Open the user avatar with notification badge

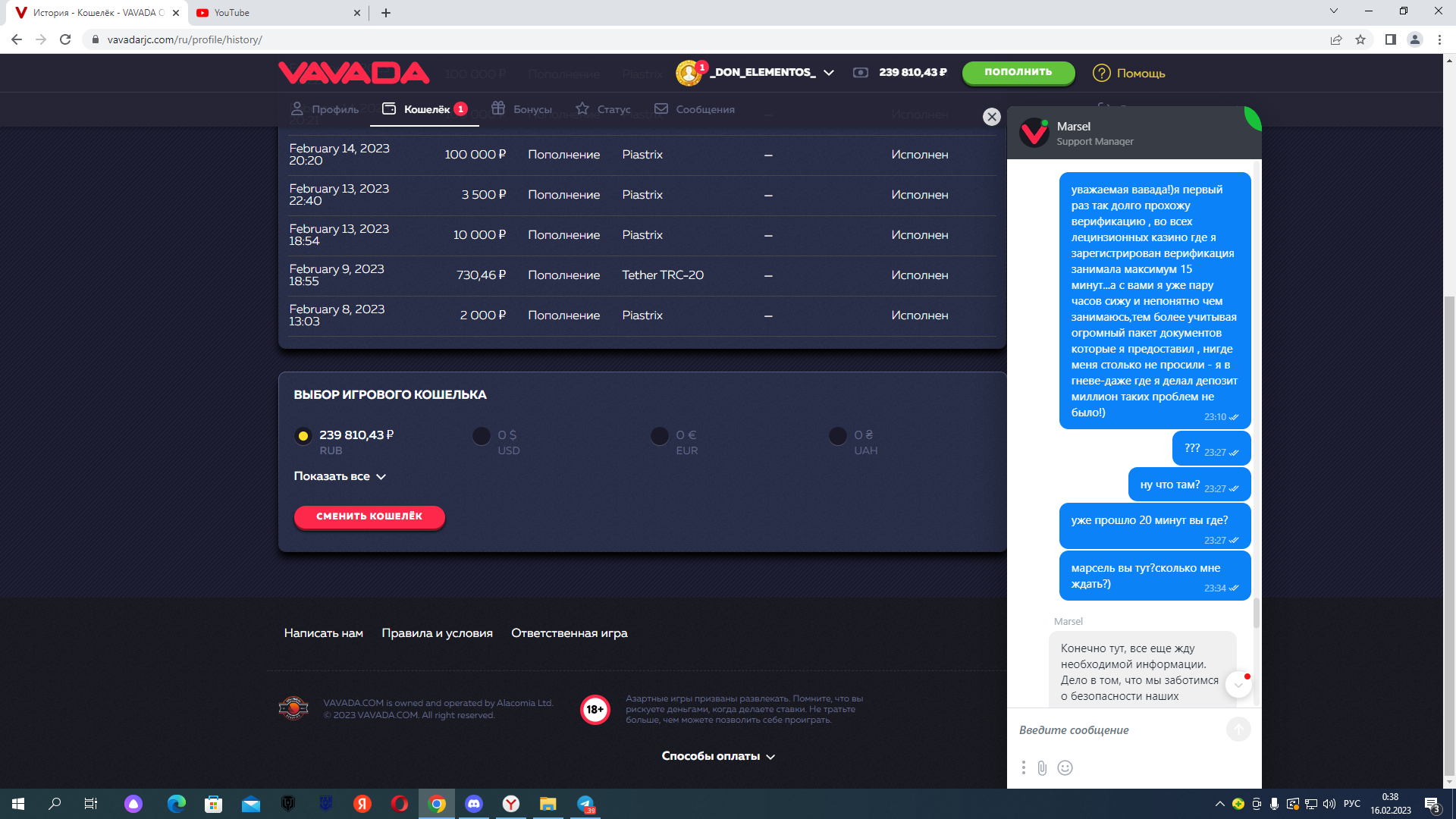click(x=689, y=73)
